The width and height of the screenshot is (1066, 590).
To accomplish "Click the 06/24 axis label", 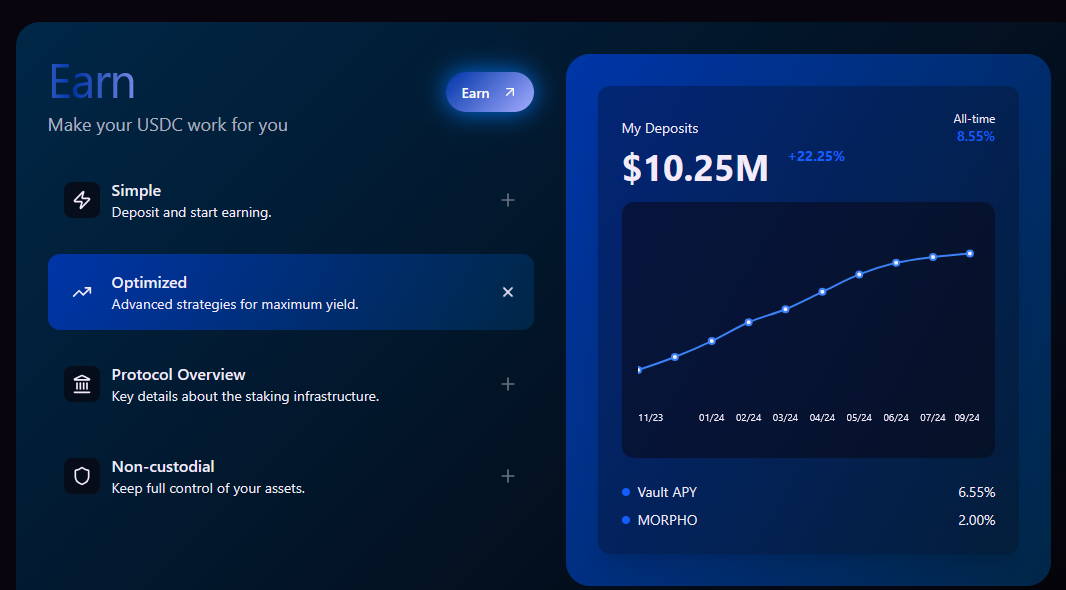I will tap(896, 417).
